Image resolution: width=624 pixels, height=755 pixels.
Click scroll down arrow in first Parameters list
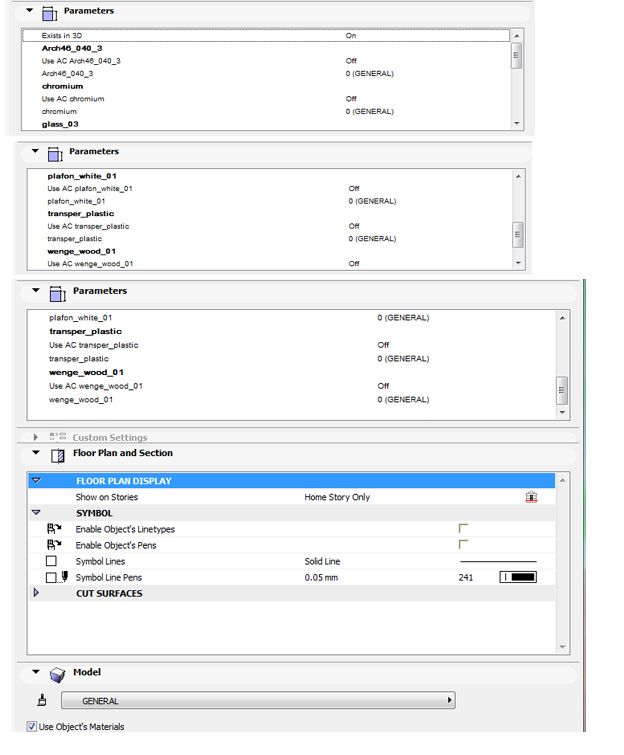517,123
